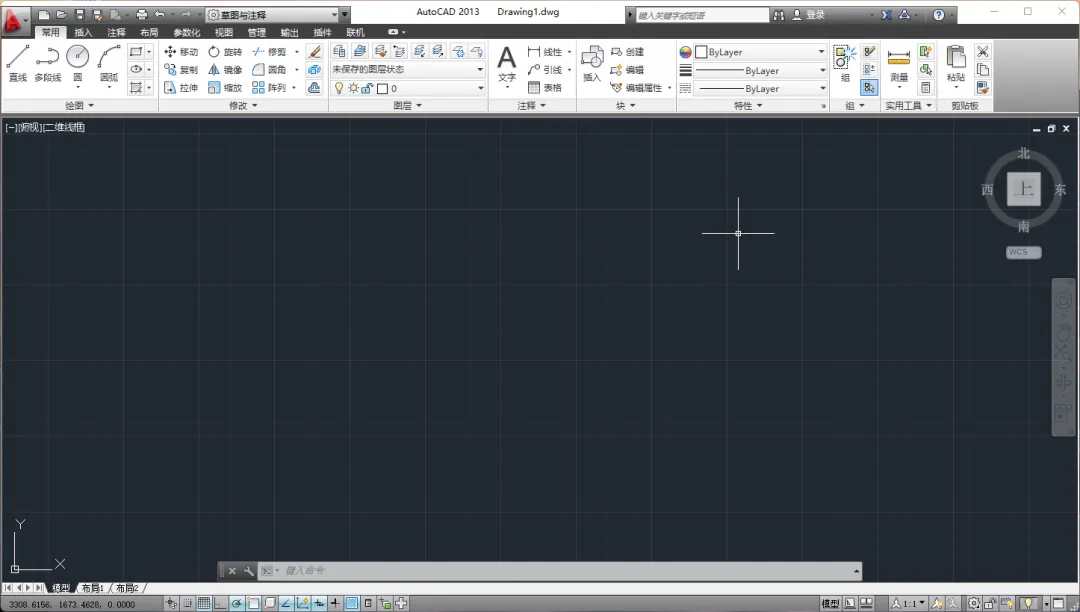Toggle grid display in status bar

tap(204, 604)
